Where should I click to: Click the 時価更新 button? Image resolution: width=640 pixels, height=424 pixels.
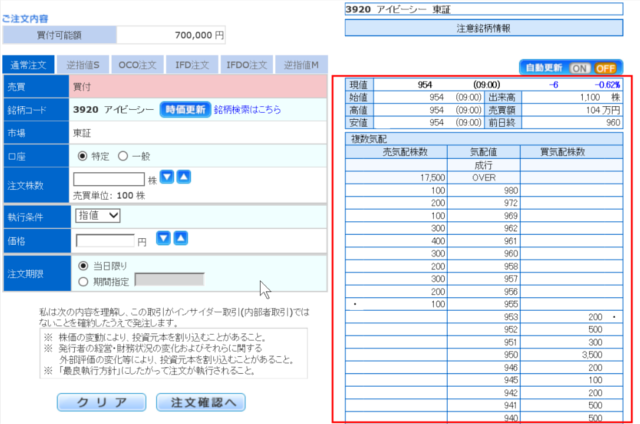tap(185, 109)
